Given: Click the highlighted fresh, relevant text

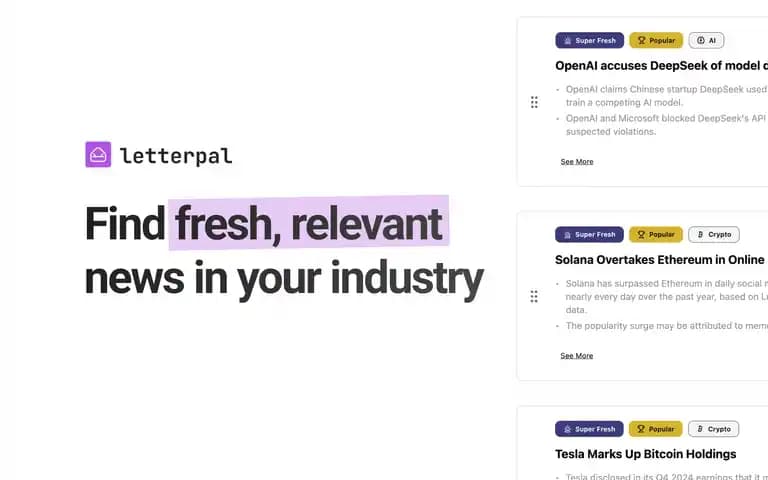Looking at the screenshot, I should (x=309, y=223).
